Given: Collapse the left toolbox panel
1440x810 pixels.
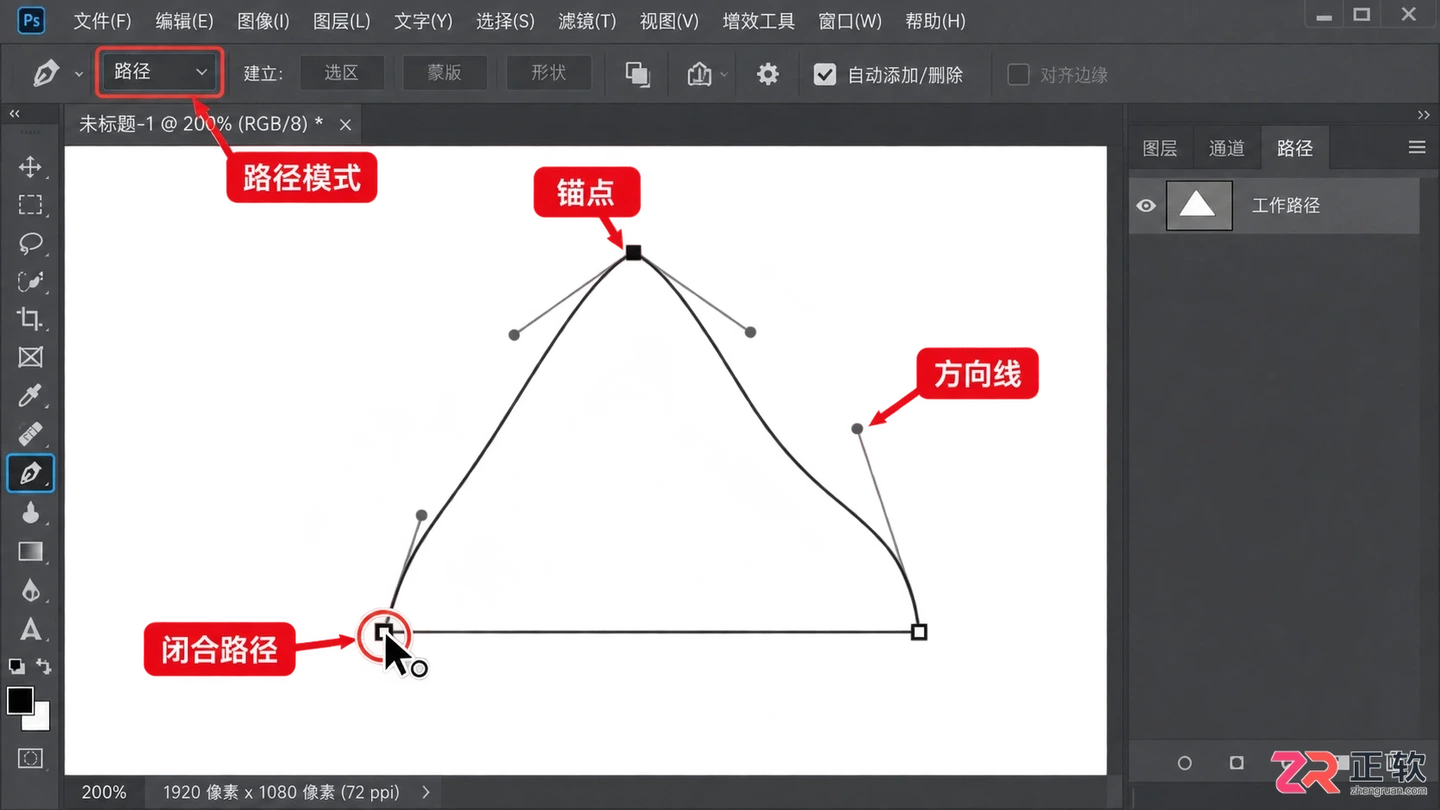Looking at the screenshot, I should 15,114.
